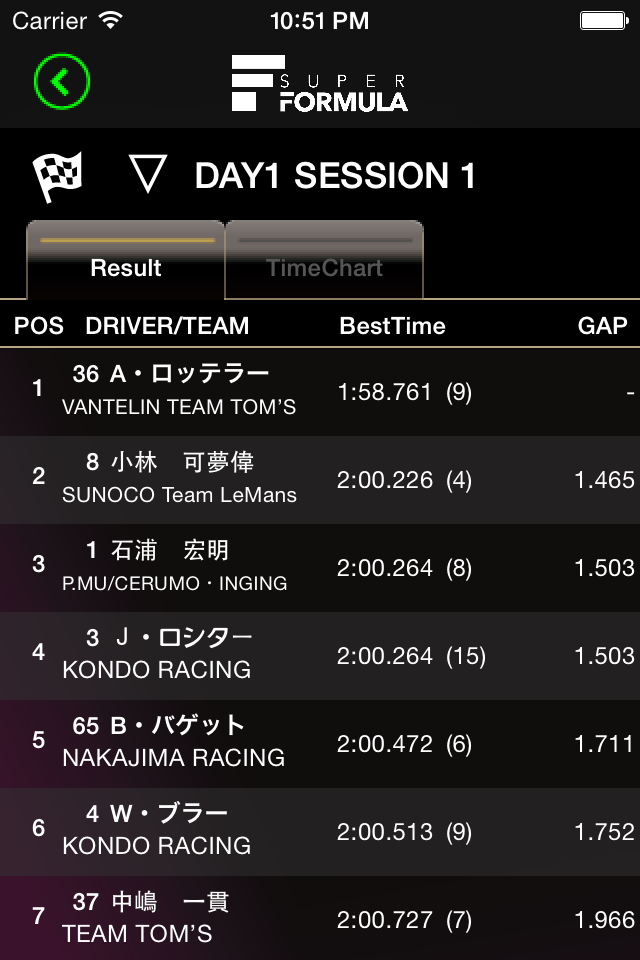Image resolution: width=640 pixels, height=960 pixels.
Task: Tap the GAP column header
Action: (x=602, y=325)
